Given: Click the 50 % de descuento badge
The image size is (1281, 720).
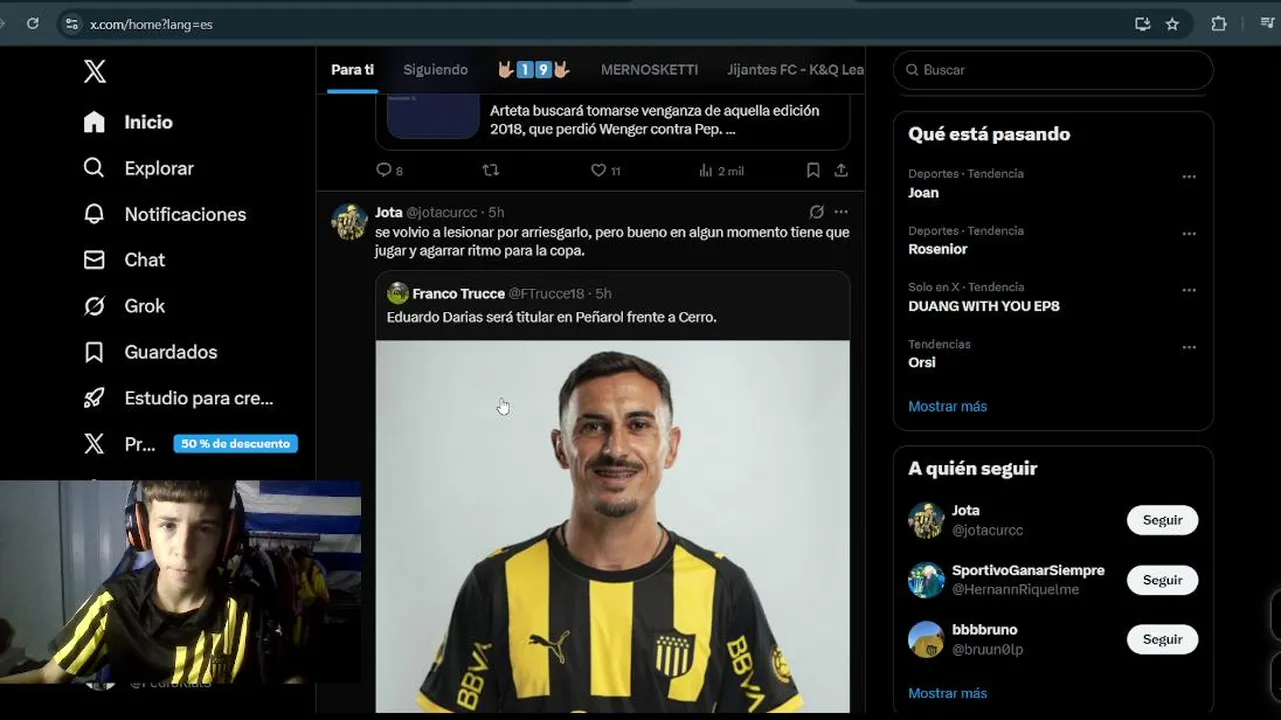Looking at the screenshot, I should (x=236, y=444).
